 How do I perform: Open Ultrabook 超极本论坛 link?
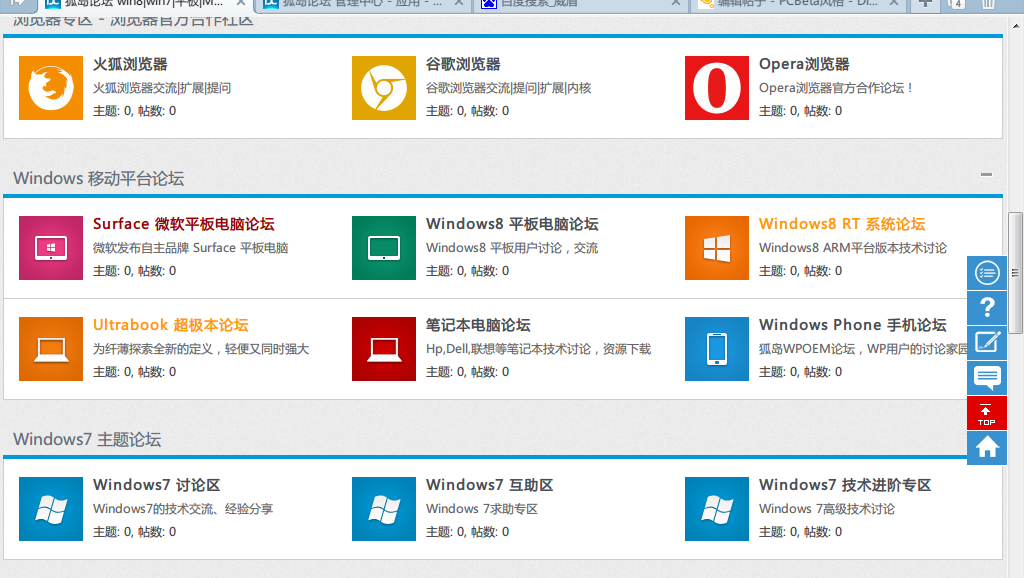[170, 325]
